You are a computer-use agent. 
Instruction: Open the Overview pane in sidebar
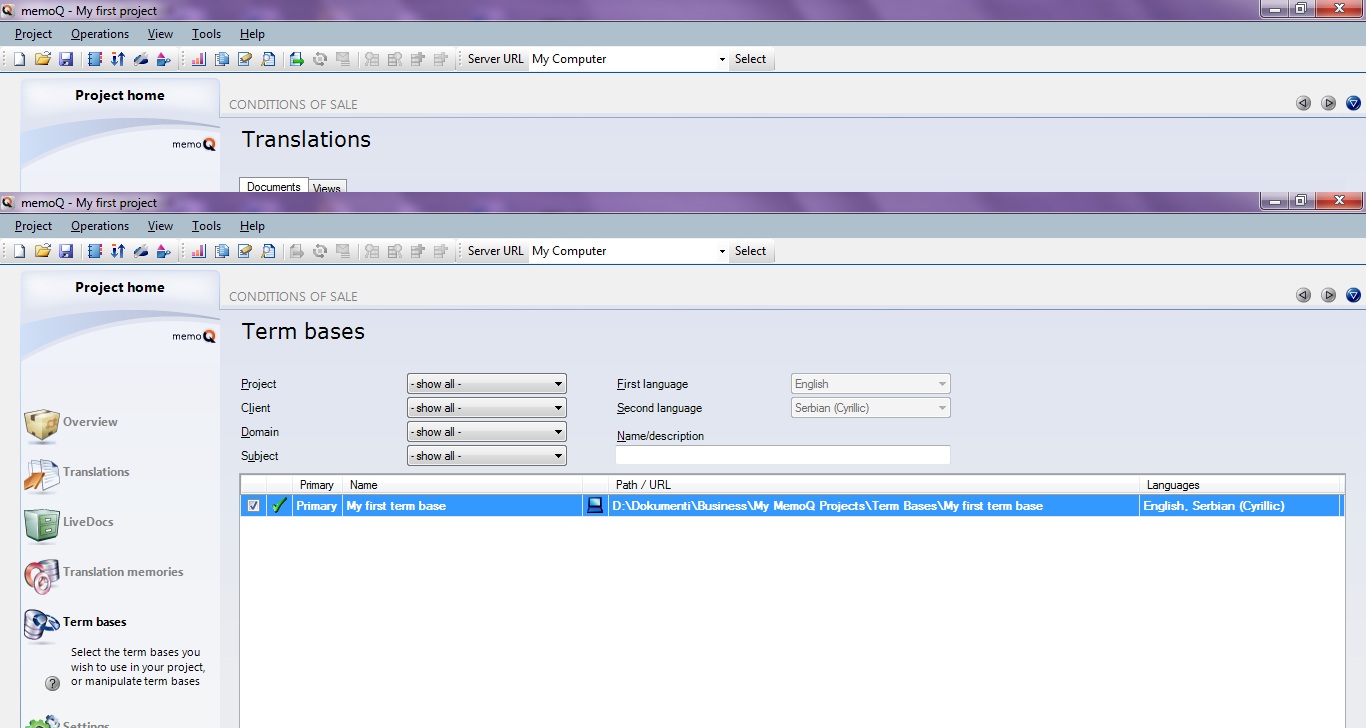70,423
